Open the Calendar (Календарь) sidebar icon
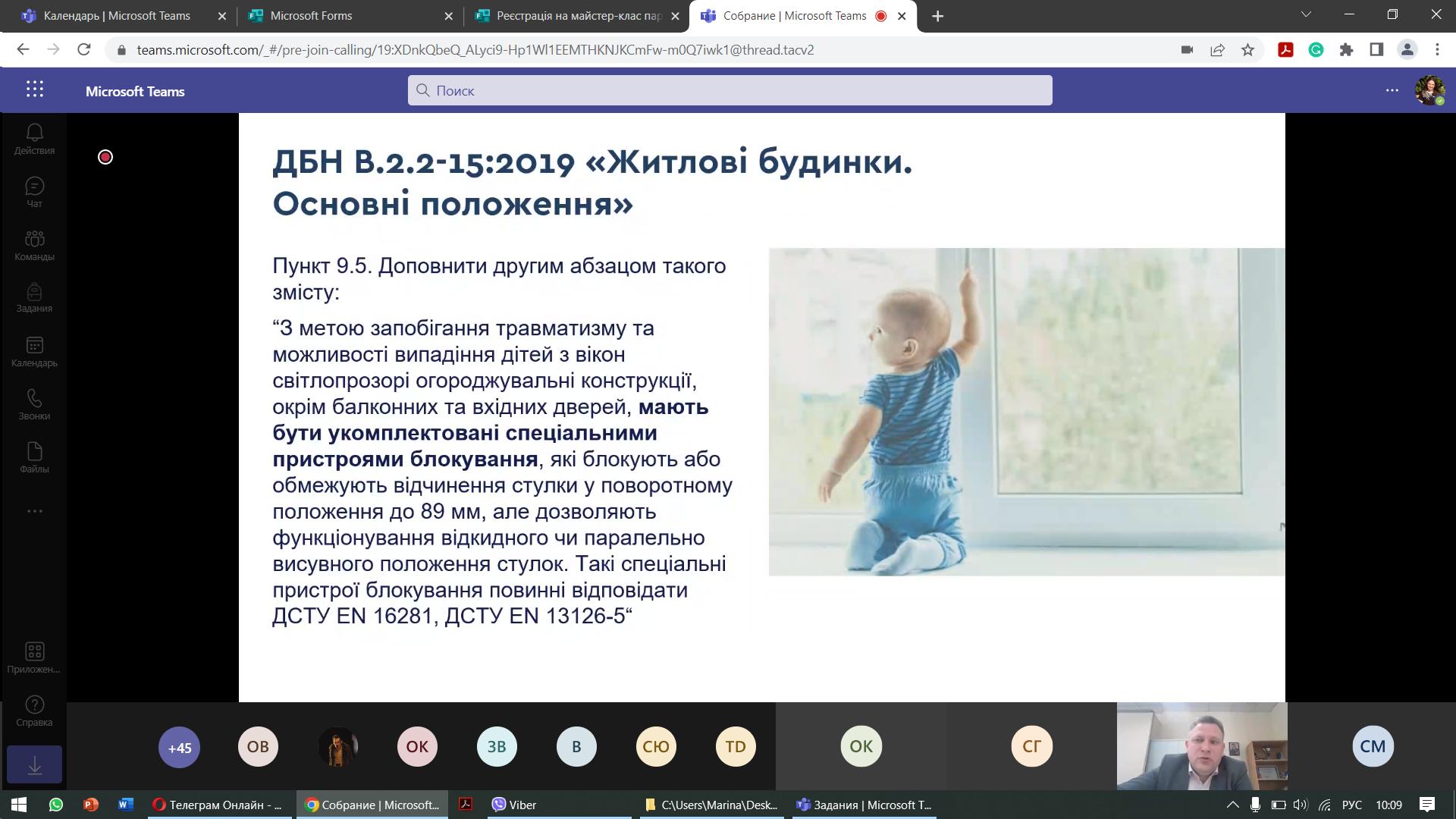 [x=34, y=352]
